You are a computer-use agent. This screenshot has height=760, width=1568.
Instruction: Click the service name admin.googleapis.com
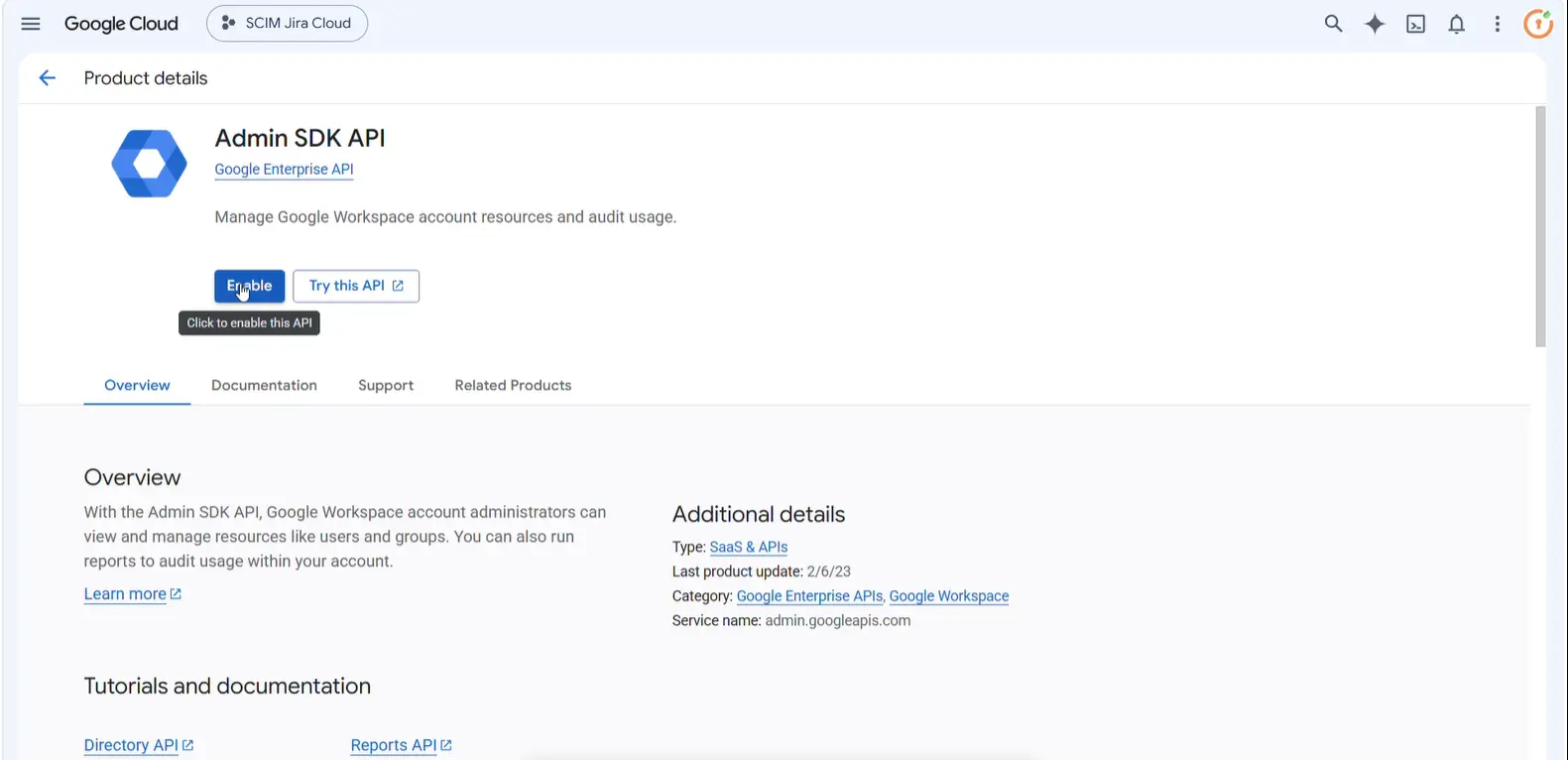(838, 621)
